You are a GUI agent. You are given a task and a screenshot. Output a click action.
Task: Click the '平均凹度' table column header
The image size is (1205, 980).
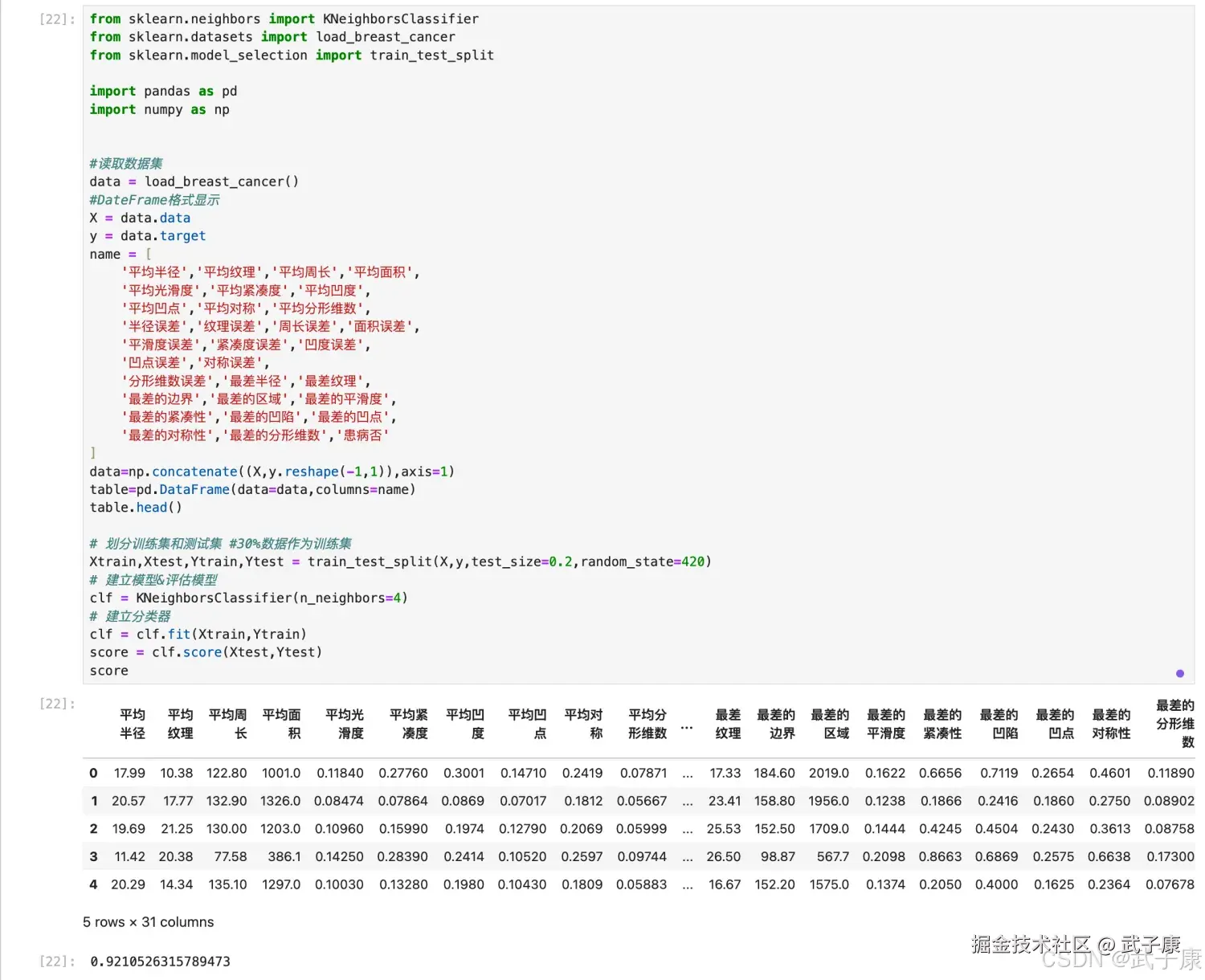point(465,724)
